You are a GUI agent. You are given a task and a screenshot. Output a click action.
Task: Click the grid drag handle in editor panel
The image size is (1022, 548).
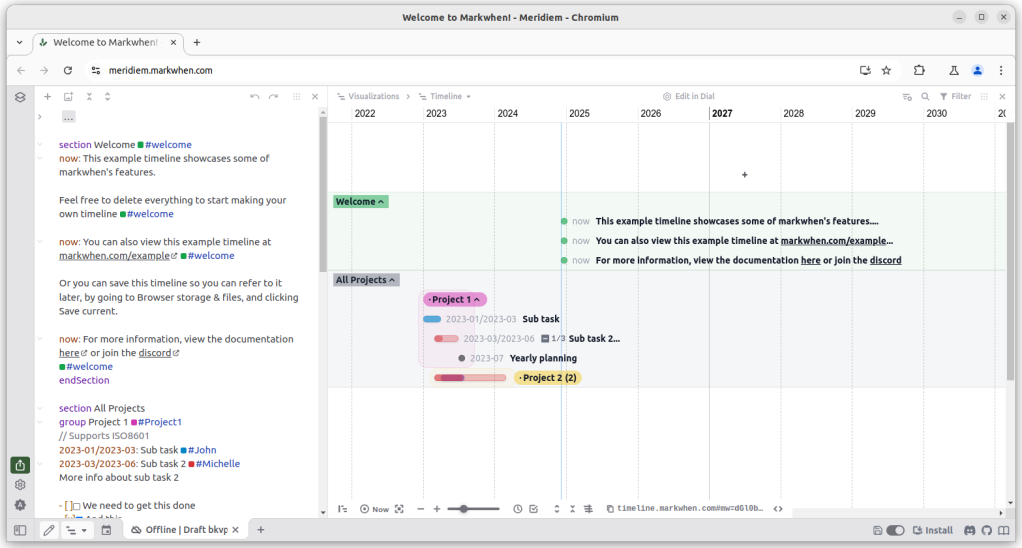[297, 96]
